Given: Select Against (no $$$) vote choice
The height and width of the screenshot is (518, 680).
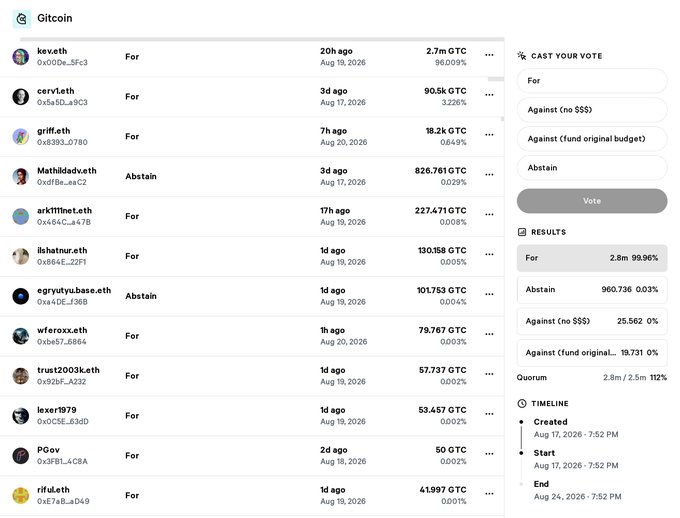Looking at the screenshot, I should click(x=592, y=110).
